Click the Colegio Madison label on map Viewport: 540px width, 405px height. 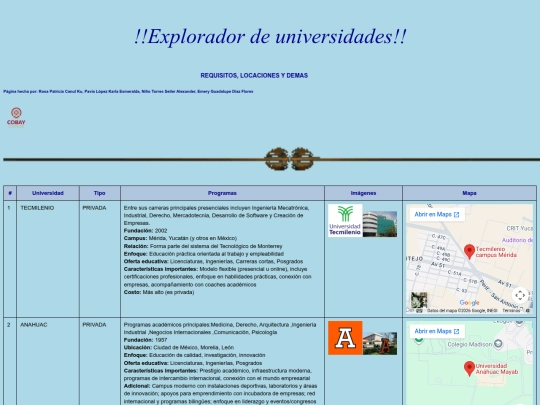(470, 344)
